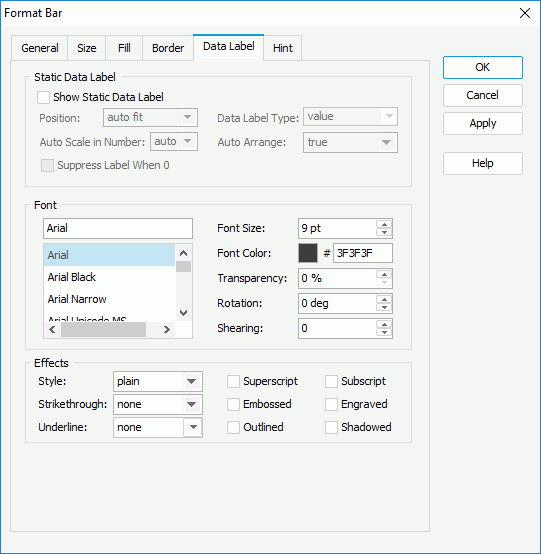Click the Font Size value field
This screenshot has width=541, height=554.
click(x=337, y=228)
